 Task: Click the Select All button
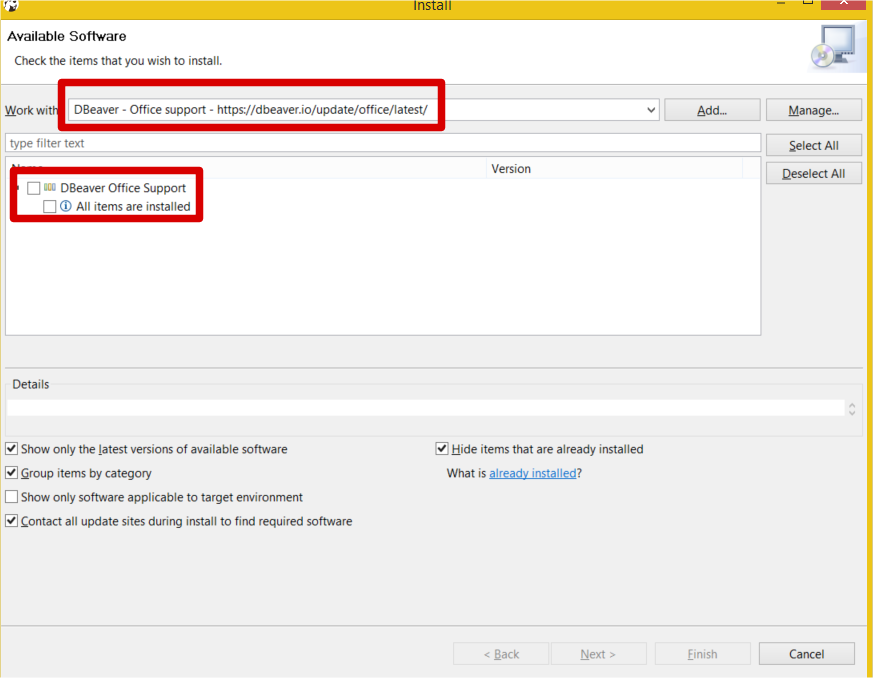pos(813,145)
